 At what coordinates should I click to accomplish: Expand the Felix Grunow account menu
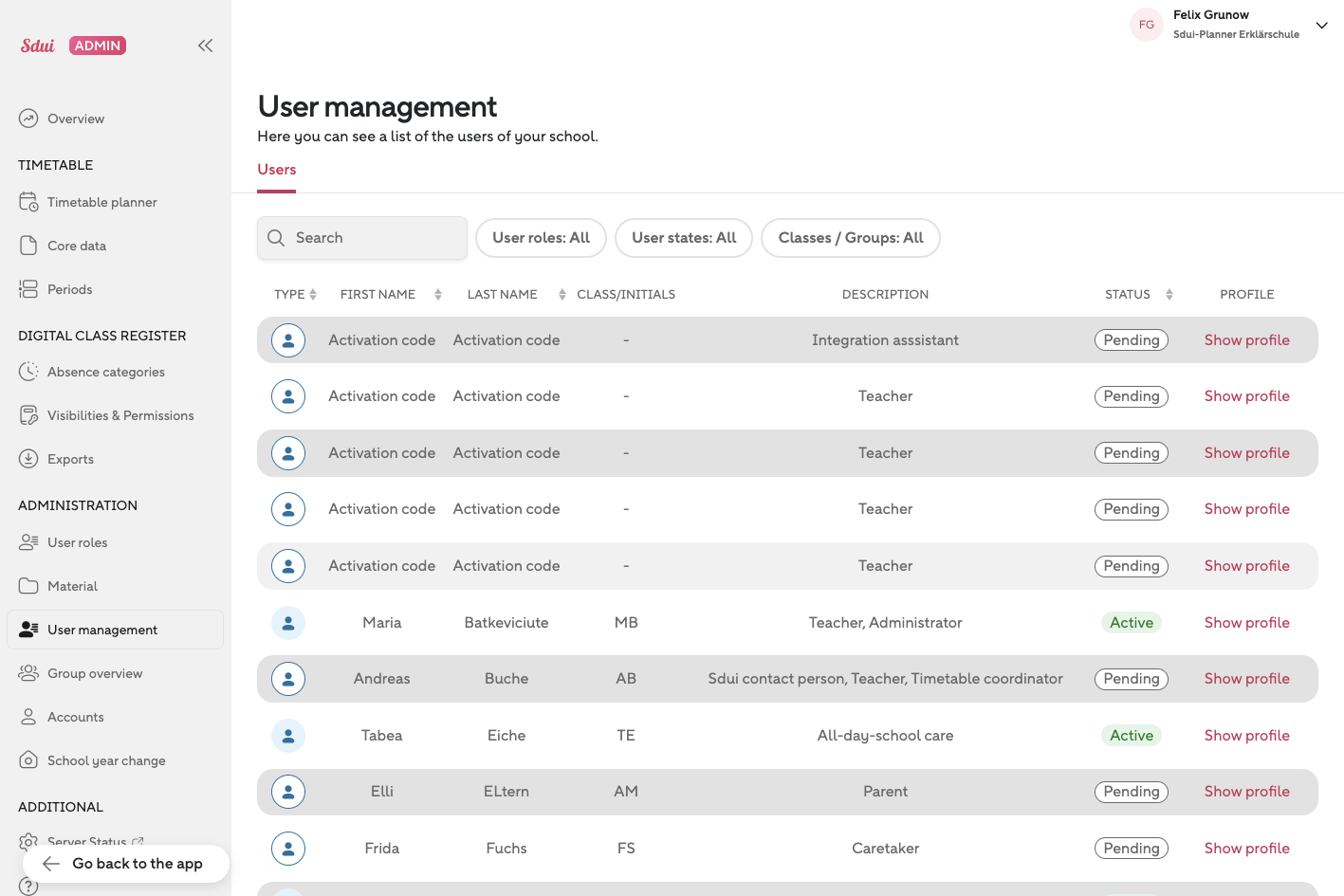(x=1321, y=26)
